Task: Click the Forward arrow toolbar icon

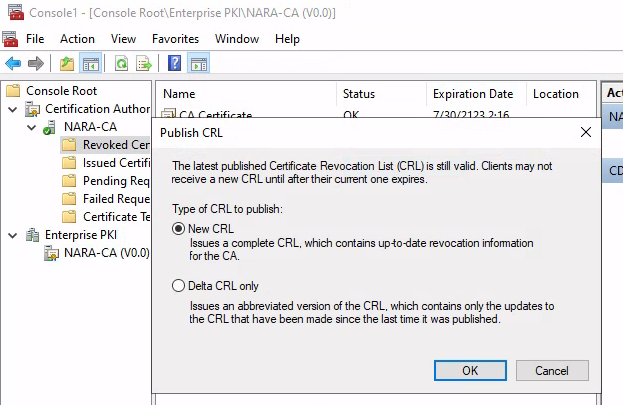Action: (36, 64)
